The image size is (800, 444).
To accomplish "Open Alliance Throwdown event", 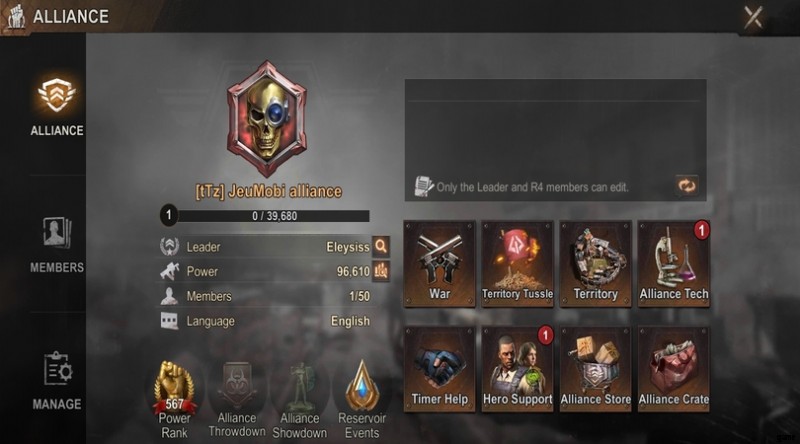I will point(237,399).
